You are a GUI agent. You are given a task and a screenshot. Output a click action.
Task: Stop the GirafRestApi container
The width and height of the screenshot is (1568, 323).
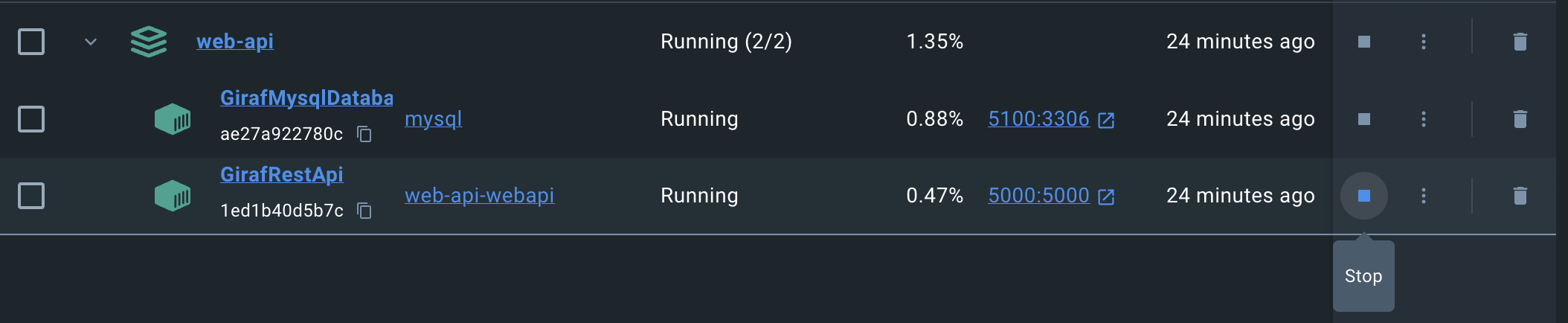[x=1363, y=196]
